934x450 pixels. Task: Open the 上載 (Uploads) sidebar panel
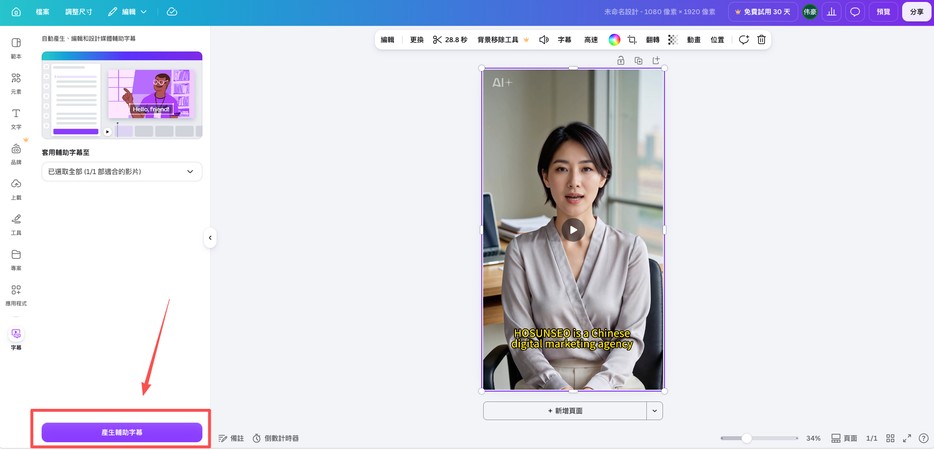(16, 189)
